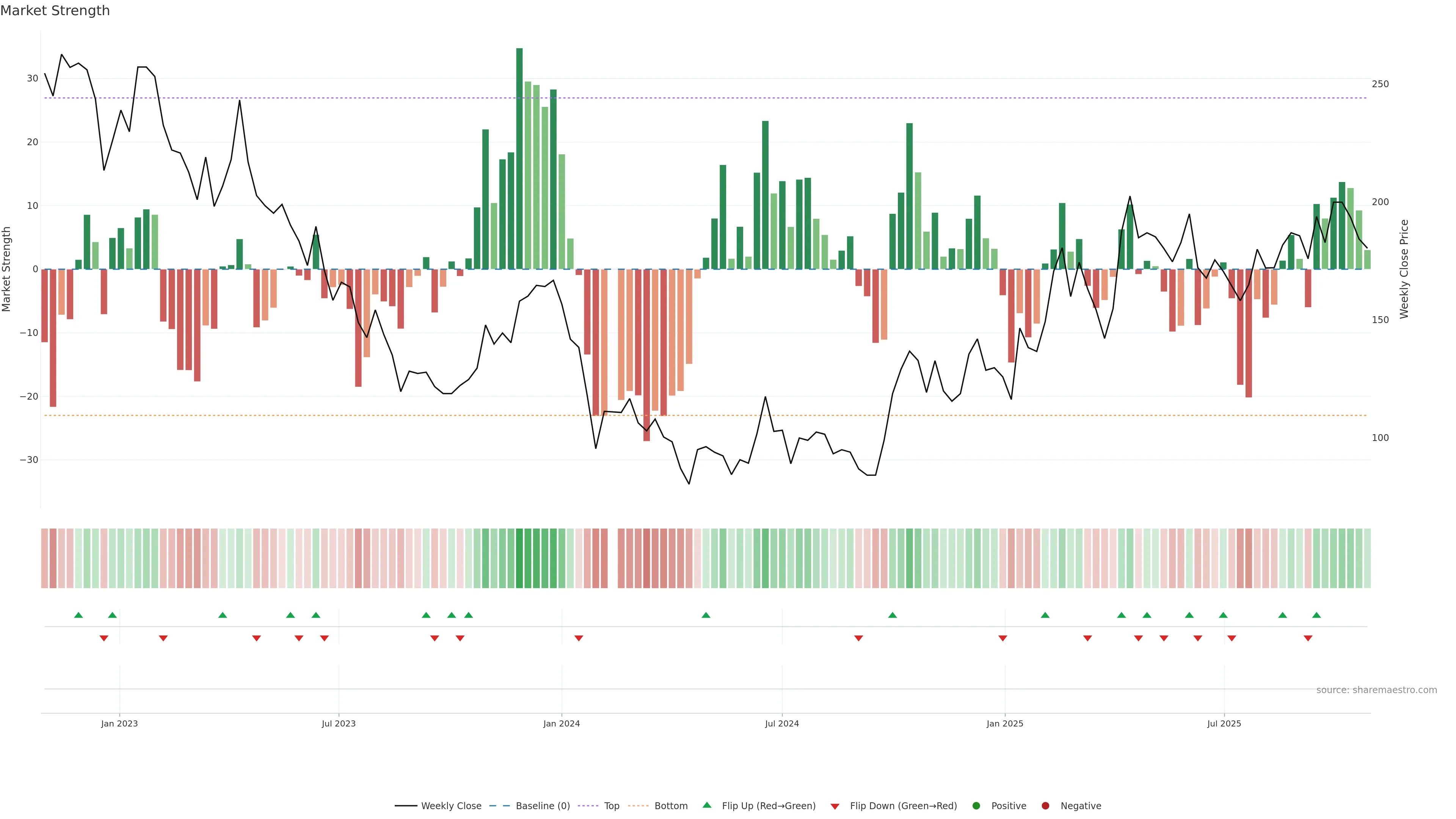Click the Weekly Close Price axis title
Screen dimensions: 1456x819
tap(1404, 269)
